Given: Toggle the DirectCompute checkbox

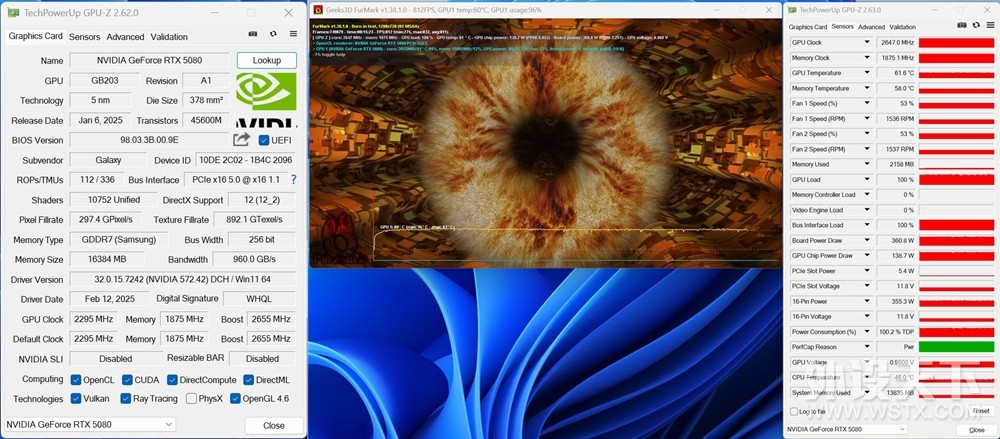Looking at the screenshot, I should point(172,380).
